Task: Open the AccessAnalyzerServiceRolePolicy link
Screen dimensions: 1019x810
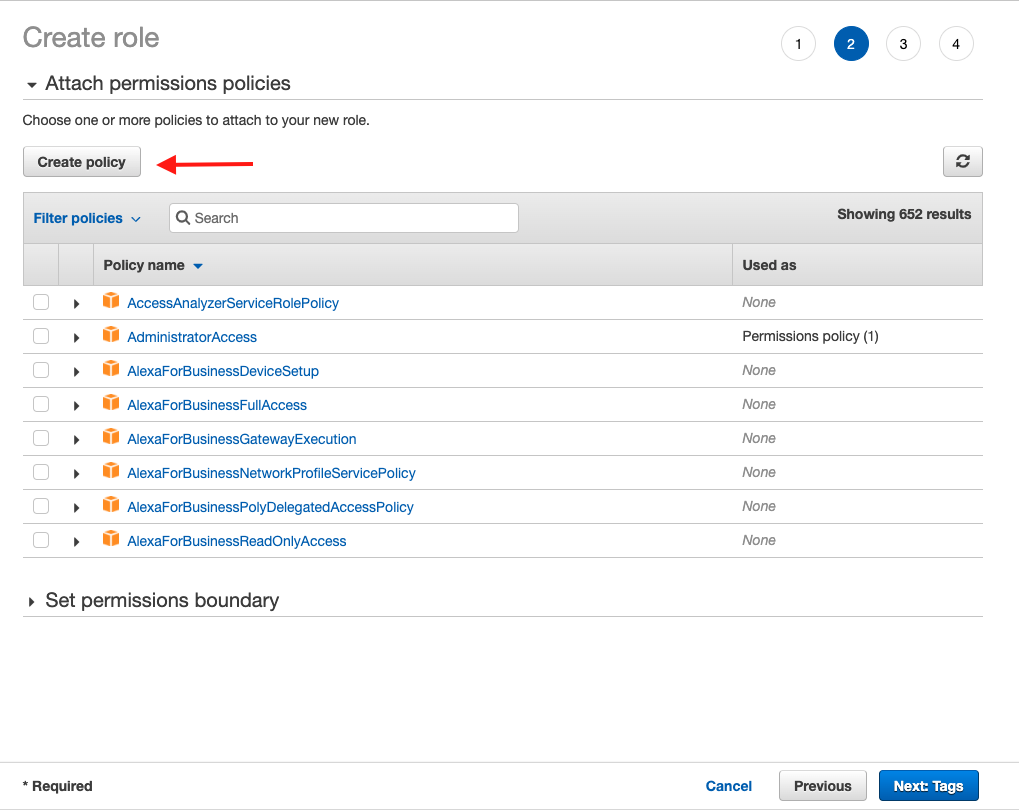Action: (233, 303)
